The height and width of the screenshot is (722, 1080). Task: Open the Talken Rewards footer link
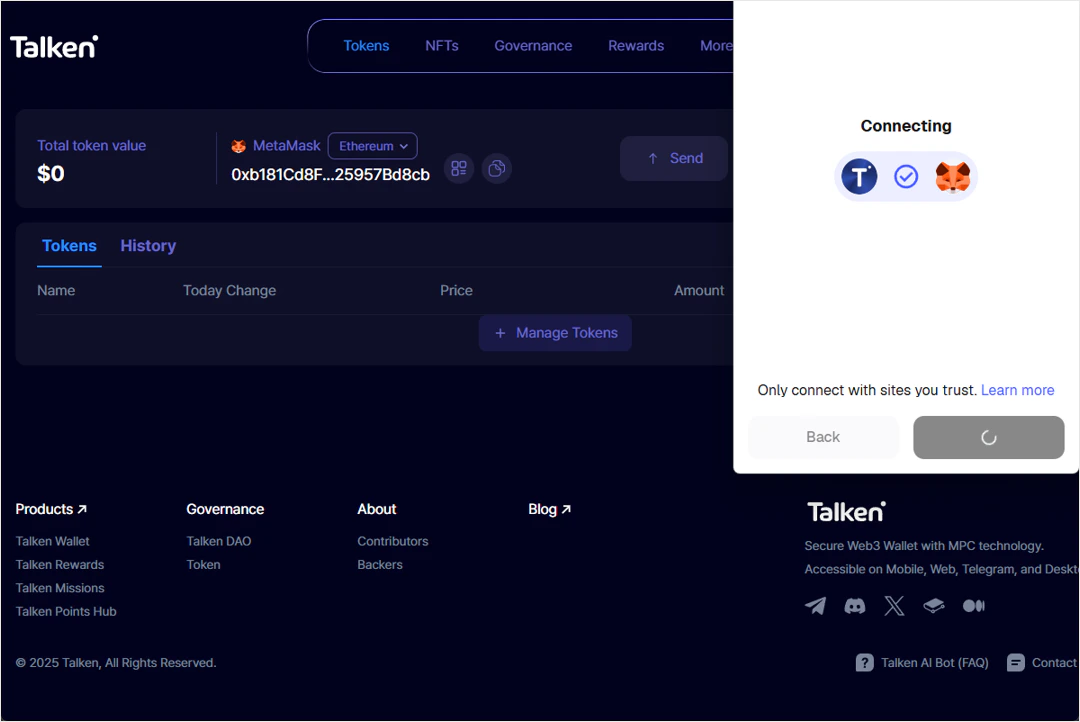tap(60, 565)
